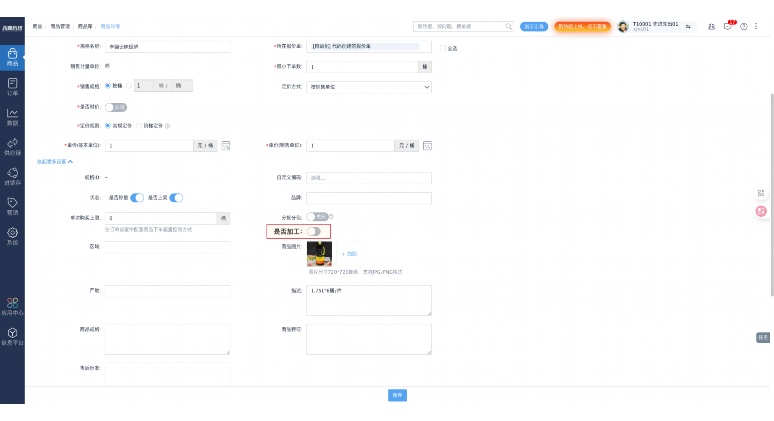This screenshot has width=774, height=421.
Task: Open the help question-mark icon in header
Action: [743, 27]
